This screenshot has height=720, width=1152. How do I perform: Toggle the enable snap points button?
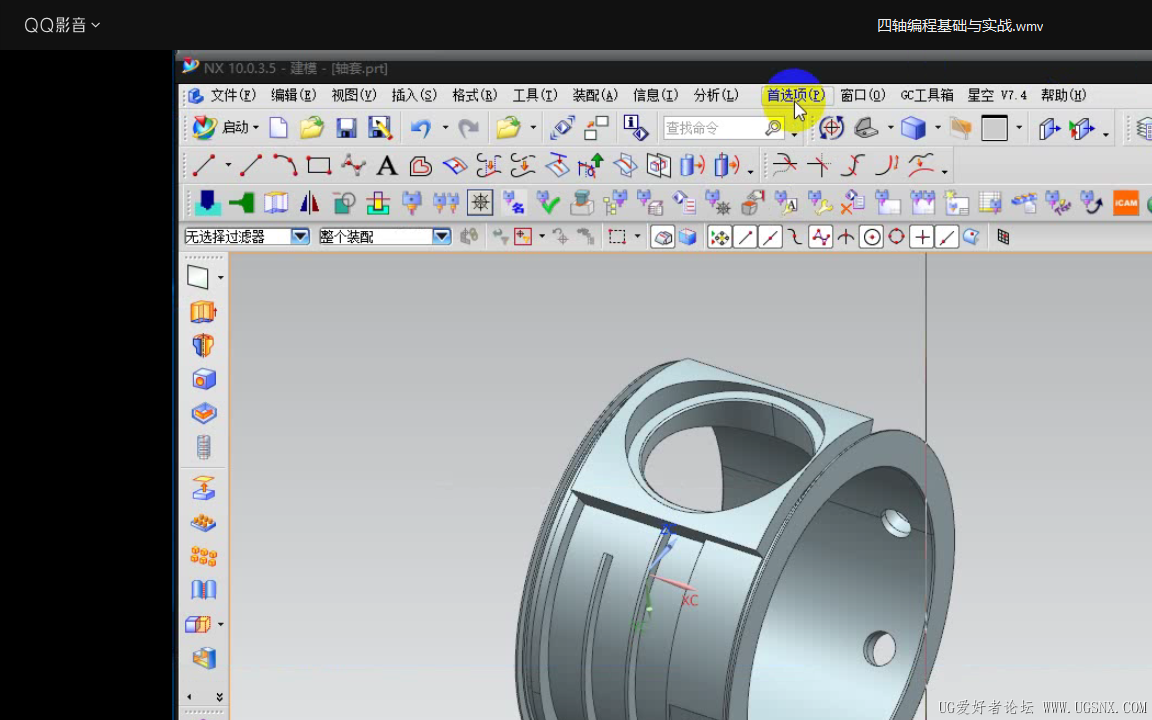tap(719, 237)
